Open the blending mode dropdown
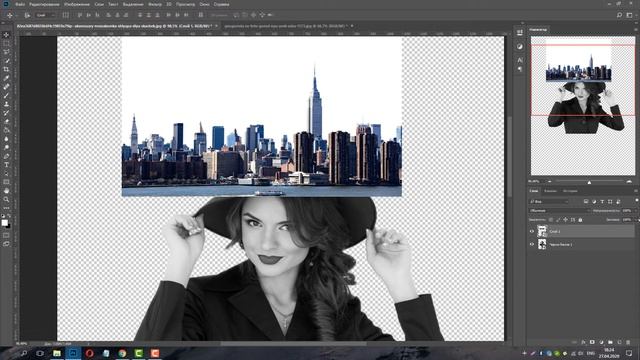Screen dimensions: 640x360 point(560,211)
